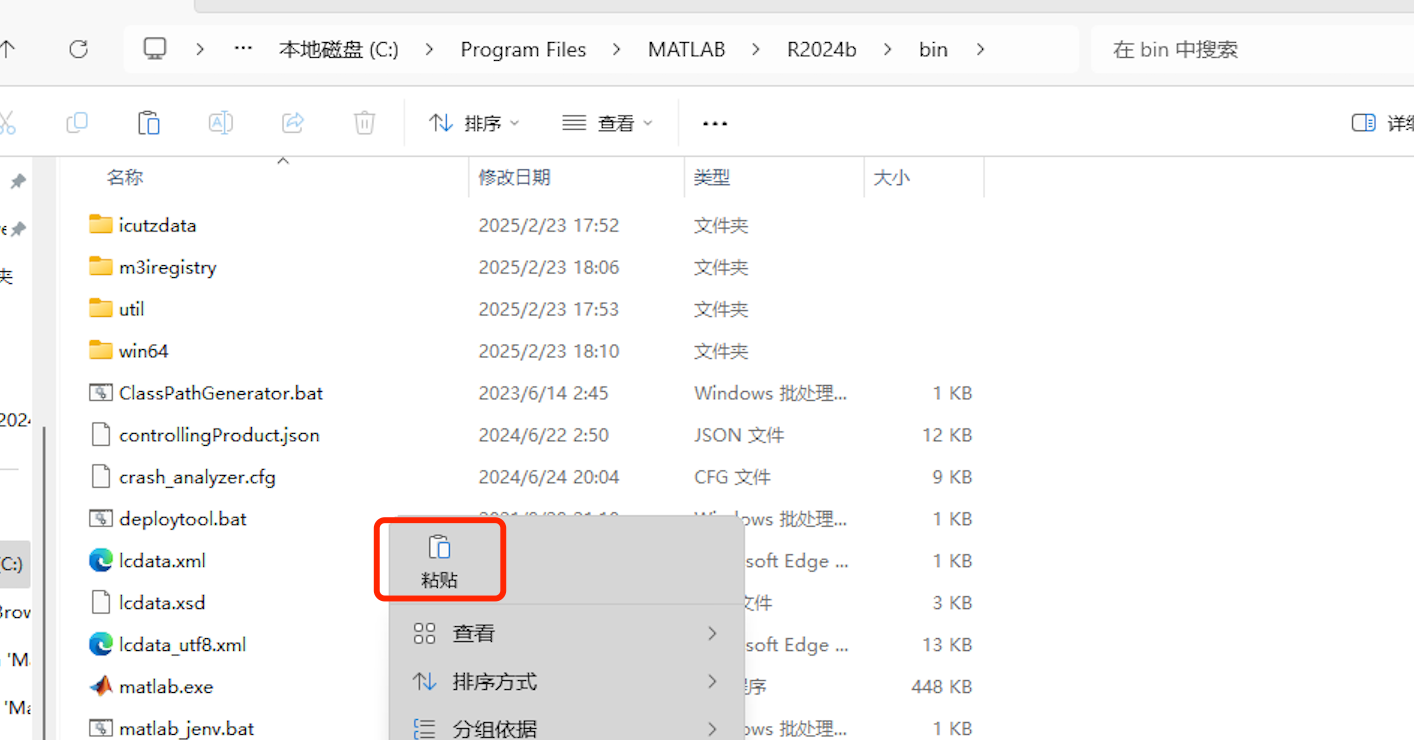Click the type text JSON 文件

coord(739,435)
